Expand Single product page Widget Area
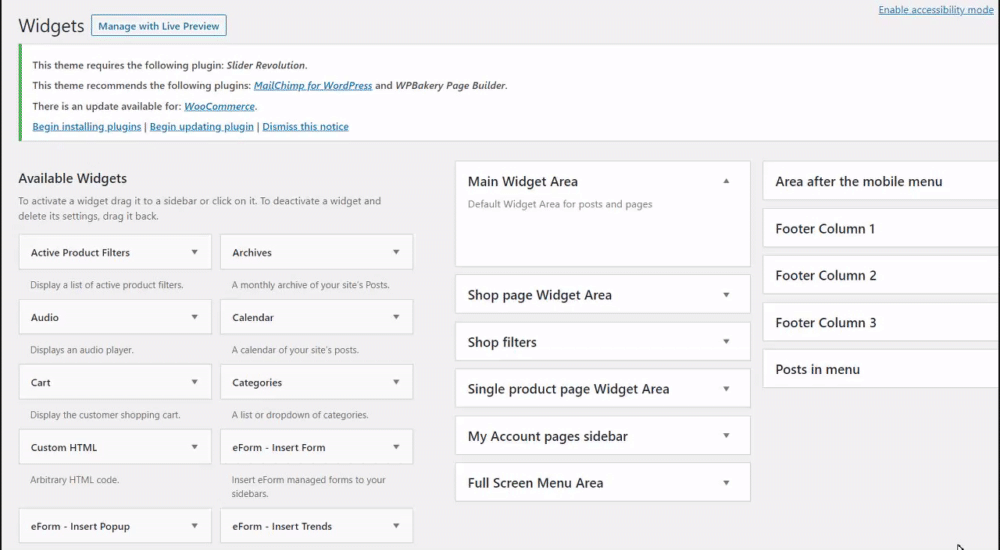Viewport: 1000px width, 550px height. (x=726, y=389)
